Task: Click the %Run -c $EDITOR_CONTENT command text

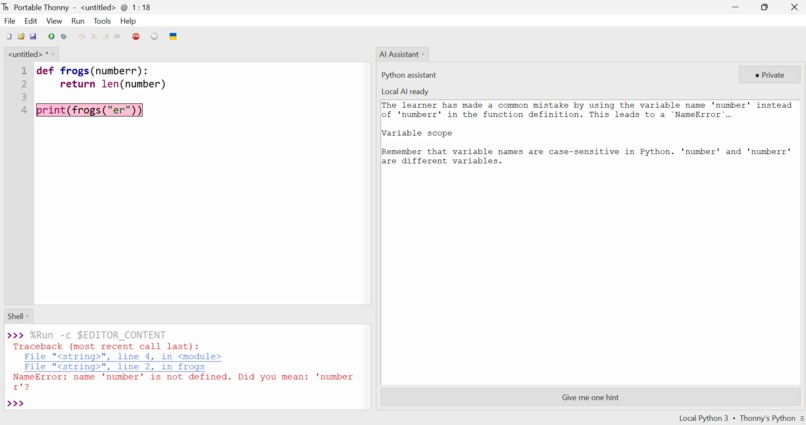Action: click(98, 335)
